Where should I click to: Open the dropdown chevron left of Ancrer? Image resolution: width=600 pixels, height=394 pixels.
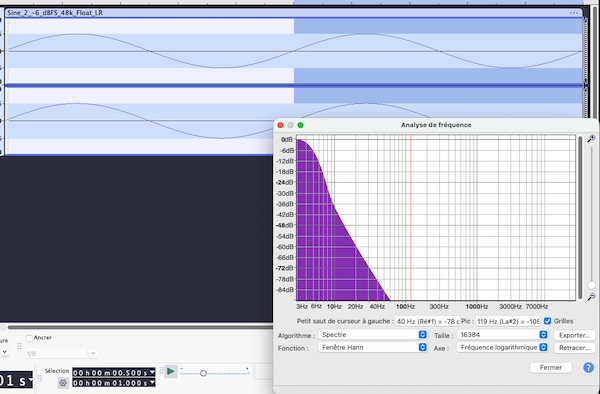pyautogui.click(x=4, y=352)
